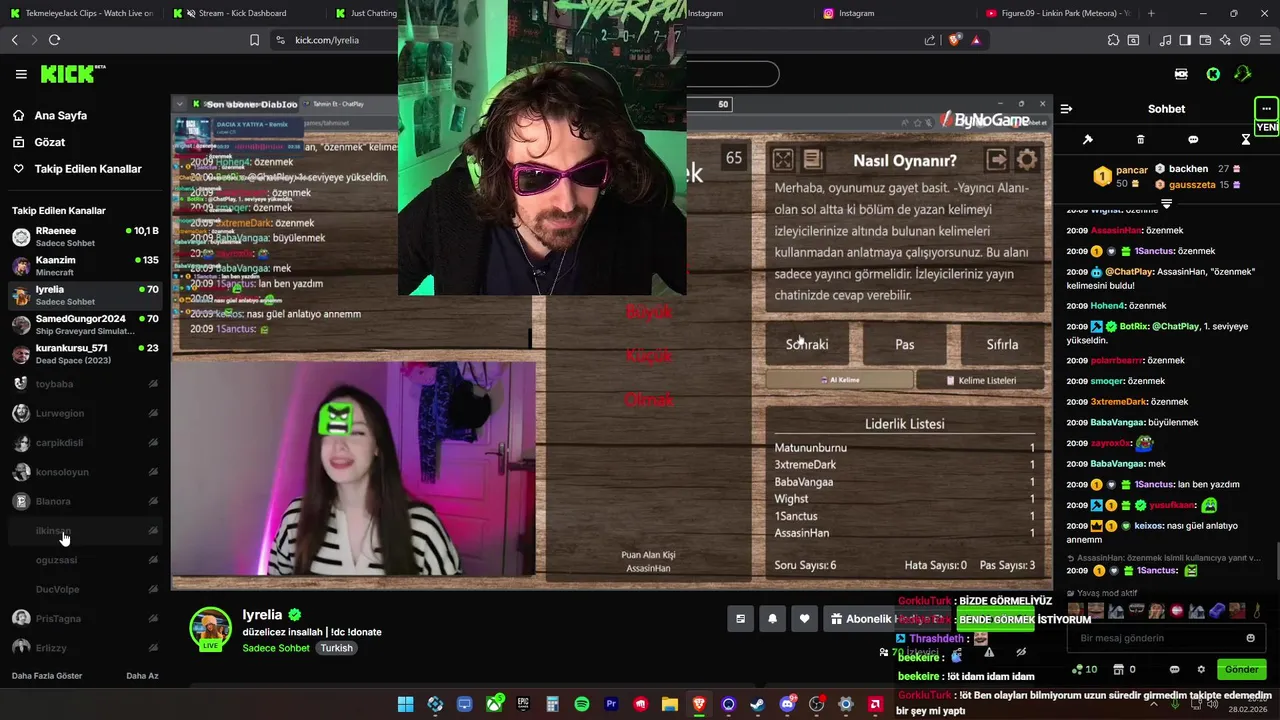The height and width of the screenshot is (720, 1280).
Task: Open SamedGungor2024 channel in followed list
Action: coord(85,324)
